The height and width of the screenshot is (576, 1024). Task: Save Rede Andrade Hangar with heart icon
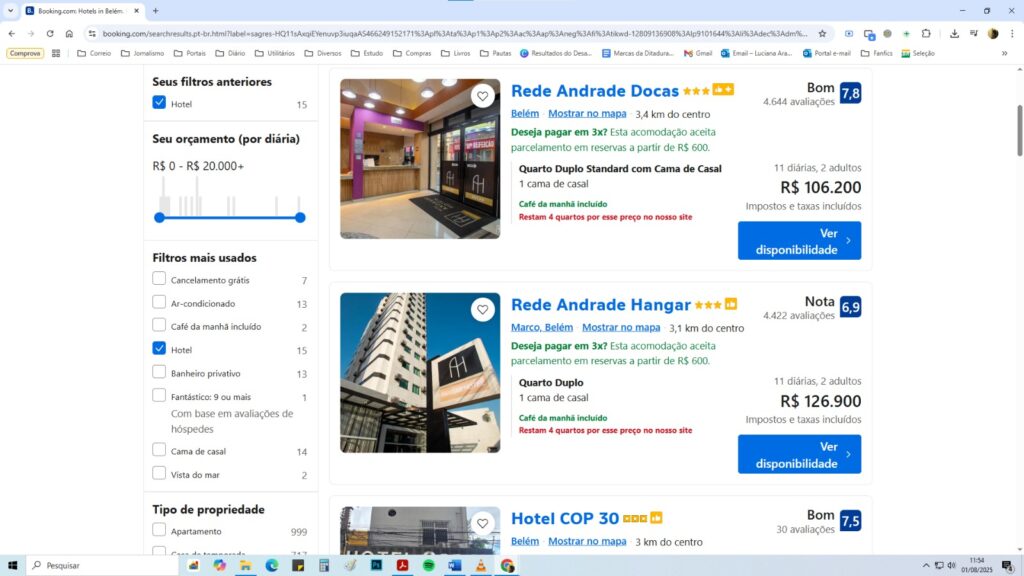(x=483, y=310)
